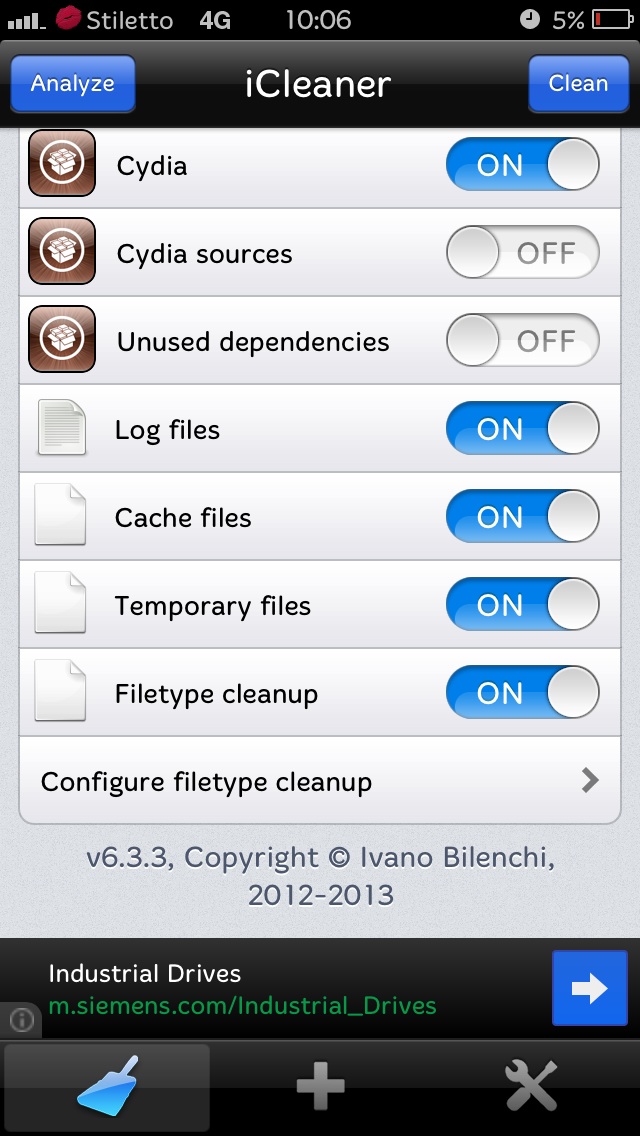Switch to the broom cleaner tab
Image resolution: width=640 pixels, height=1136 pixels.
tap(107, 1086)
